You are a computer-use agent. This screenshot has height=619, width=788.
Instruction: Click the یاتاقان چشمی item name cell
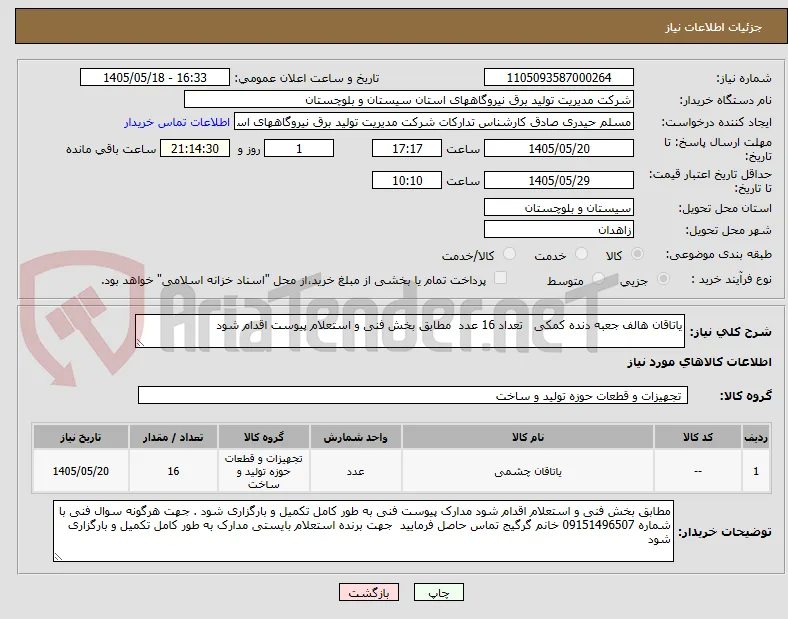tap(528, 471)
